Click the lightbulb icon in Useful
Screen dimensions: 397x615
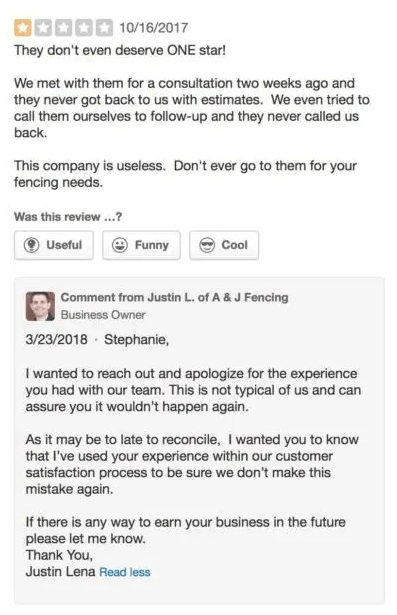(x=31, y=245)
